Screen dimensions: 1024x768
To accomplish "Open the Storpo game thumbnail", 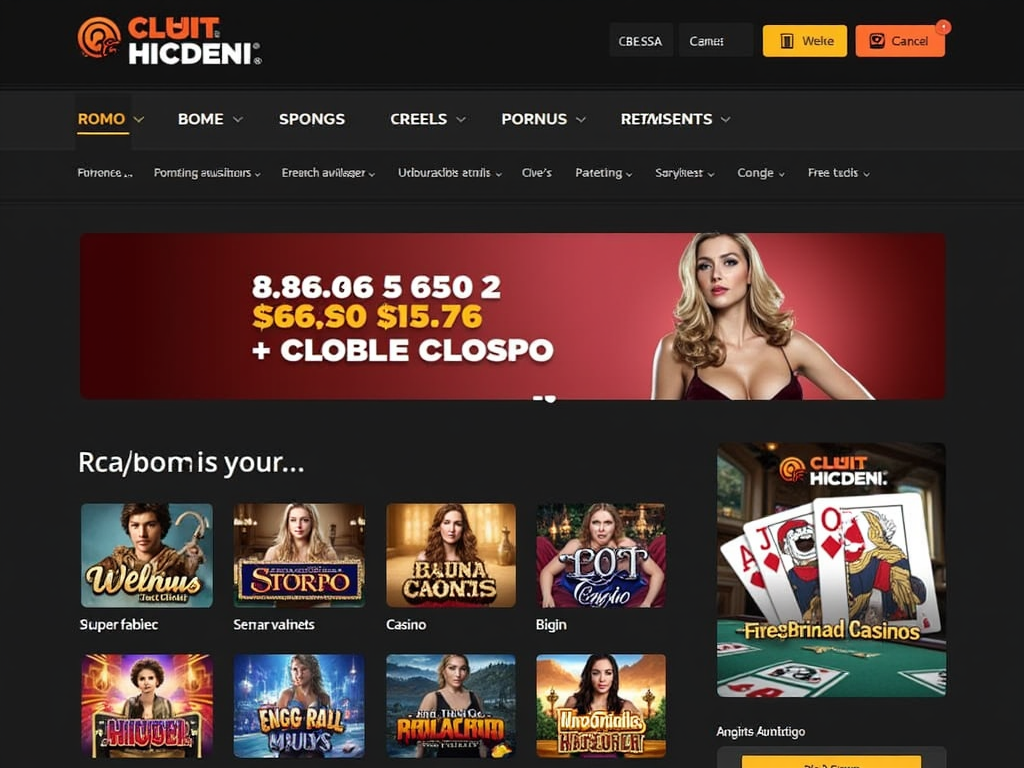I will (299, 555).
